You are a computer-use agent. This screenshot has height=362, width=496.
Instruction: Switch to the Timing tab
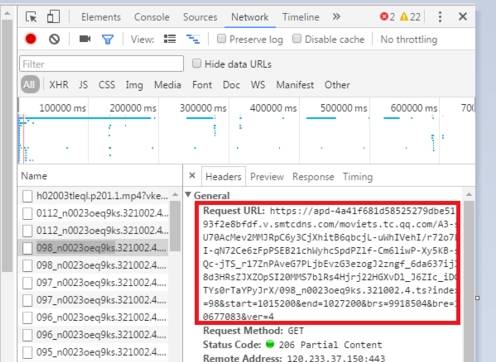[358, 177]
